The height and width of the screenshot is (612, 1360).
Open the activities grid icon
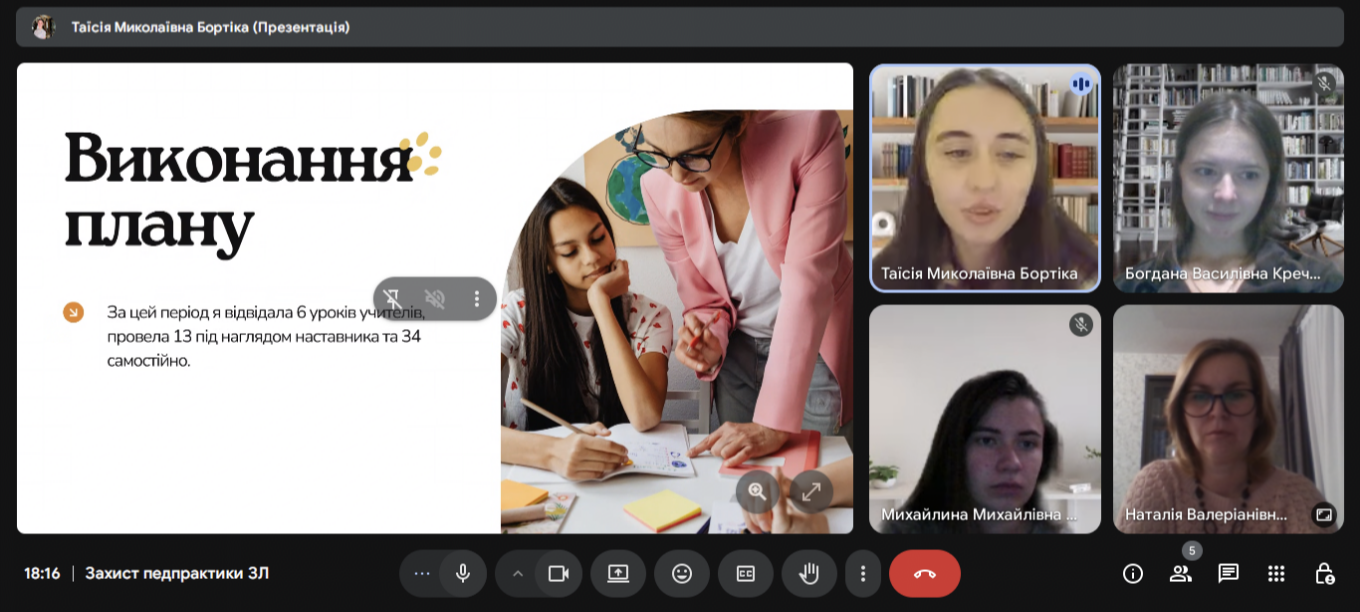coord(1276,573)
